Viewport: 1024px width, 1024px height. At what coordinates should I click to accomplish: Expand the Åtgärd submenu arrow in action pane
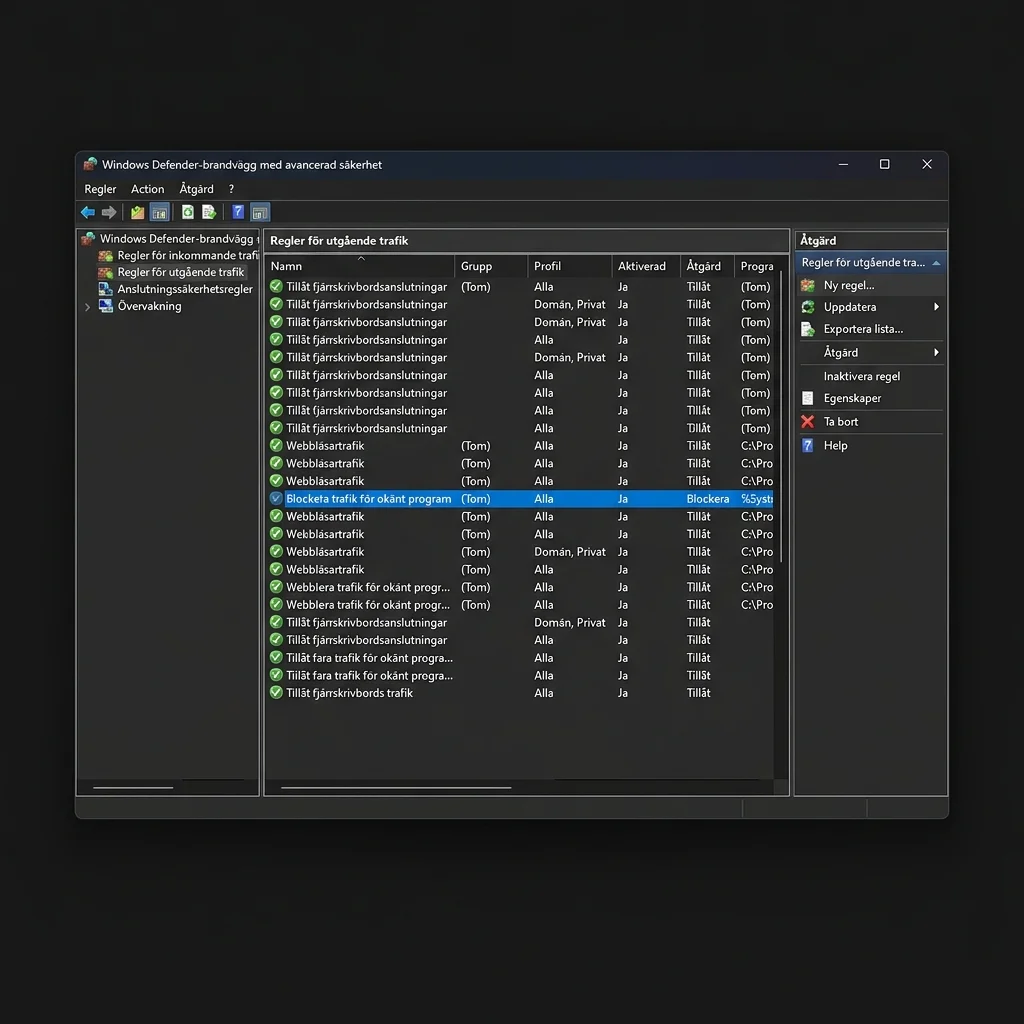936,353
